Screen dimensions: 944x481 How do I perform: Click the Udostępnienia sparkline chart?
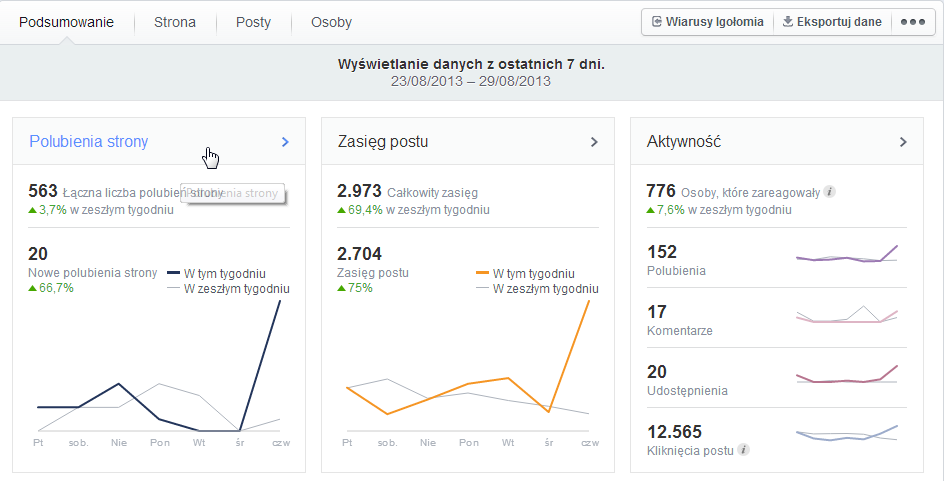coord(847,374)
